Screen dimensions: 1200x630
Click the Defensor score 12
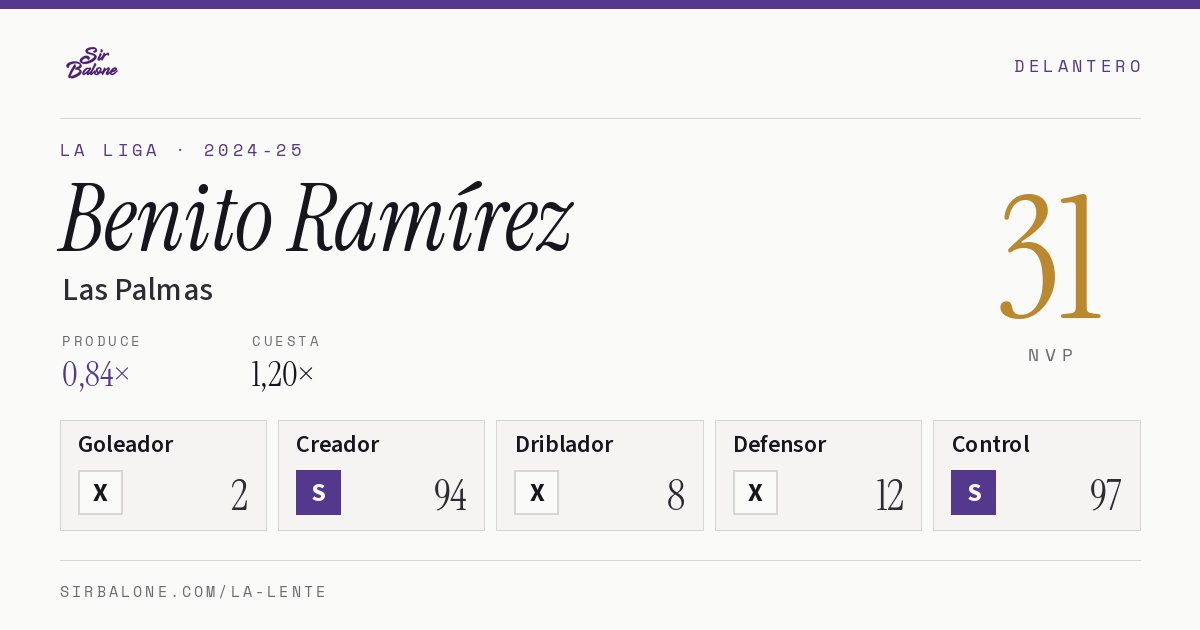click(889, 494)
